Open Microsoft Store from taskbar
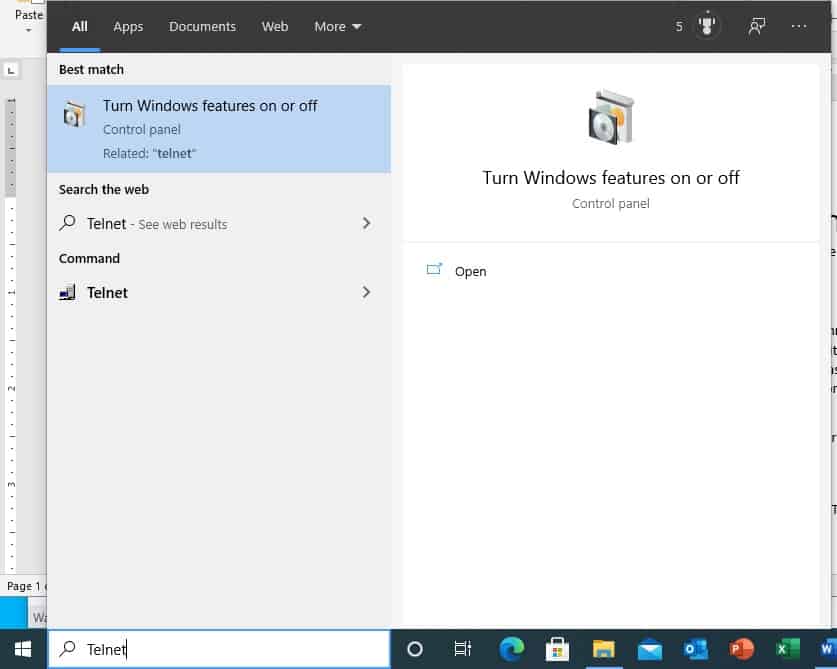 click(557, 649)
